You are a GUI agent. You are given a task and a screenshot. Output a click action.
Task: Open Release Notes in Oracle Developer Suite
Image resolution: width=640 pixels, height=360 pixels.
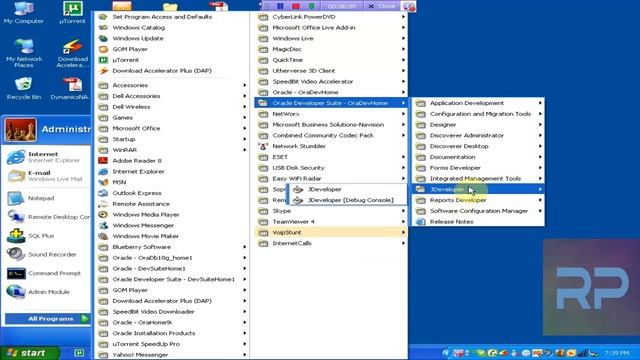coord(478,222)
